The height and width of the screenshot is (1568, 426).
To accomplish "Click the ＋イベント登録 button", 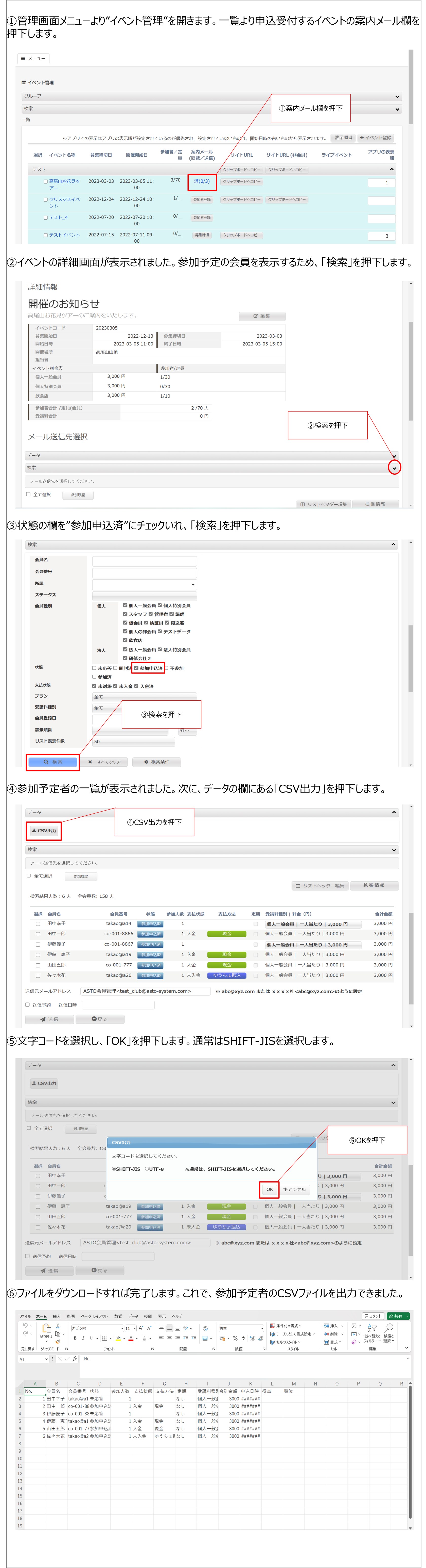I will (376, 138).
